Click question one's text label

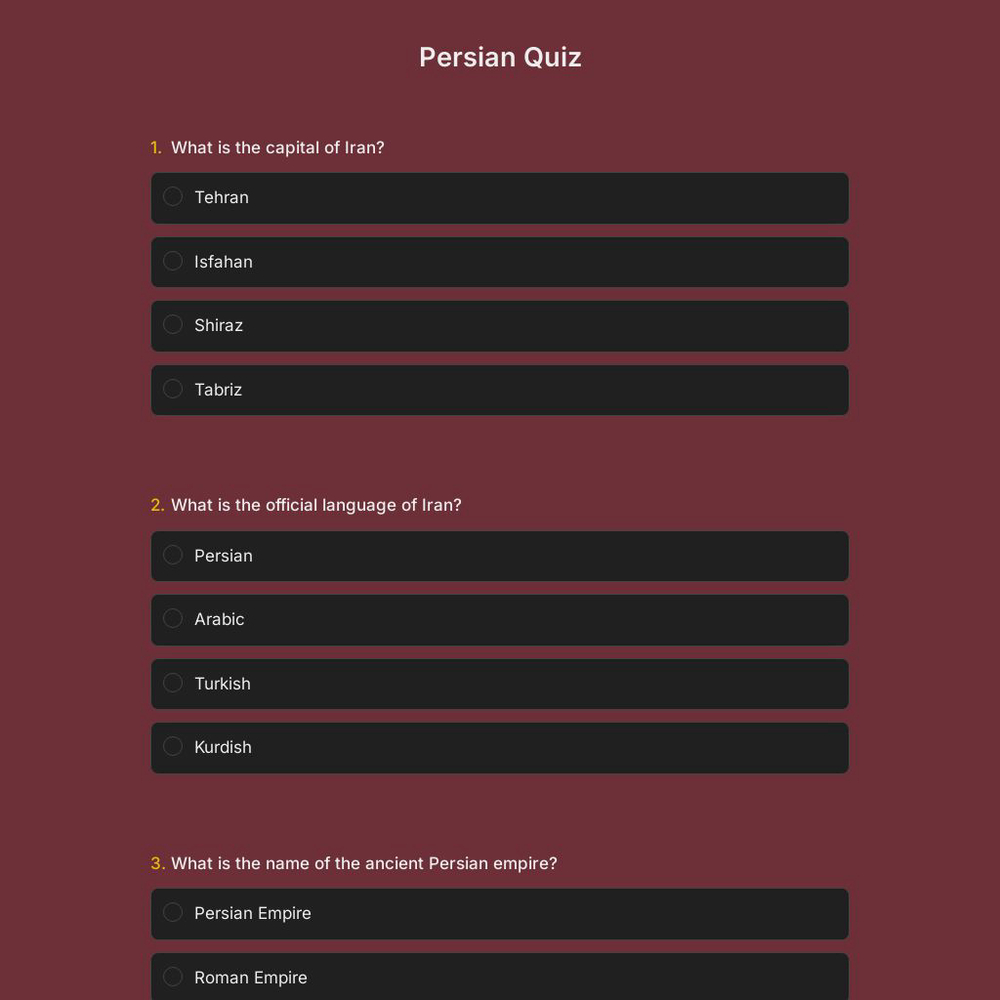277,147
